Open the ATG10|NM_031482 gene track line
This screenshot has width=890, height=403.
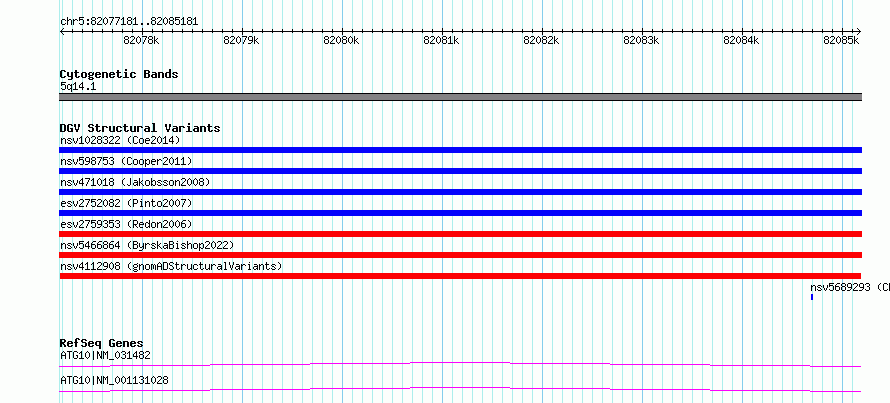(x=460, y=364)
